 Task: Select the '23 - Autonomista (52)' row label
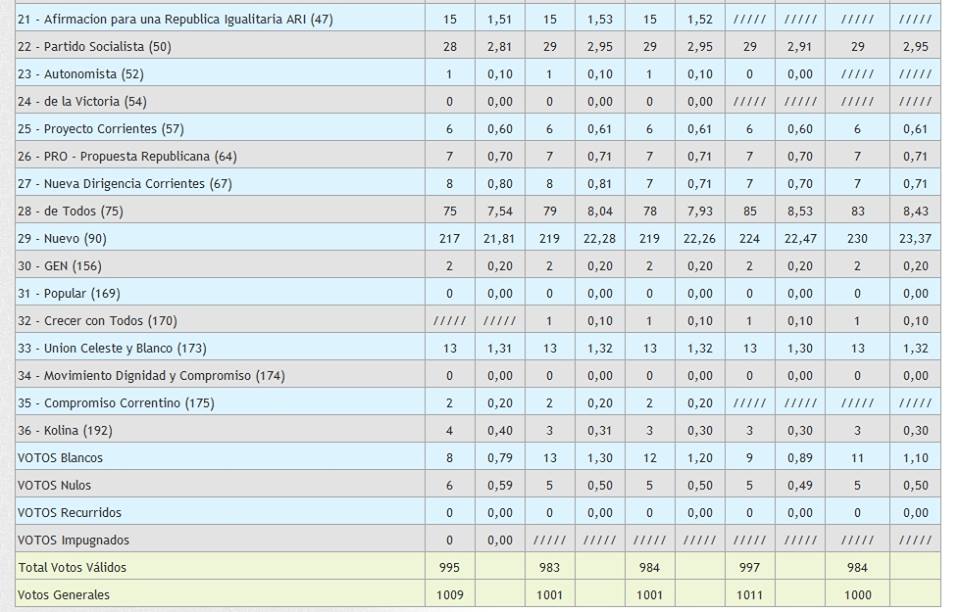pyautogui.click(x=80, y=74)
